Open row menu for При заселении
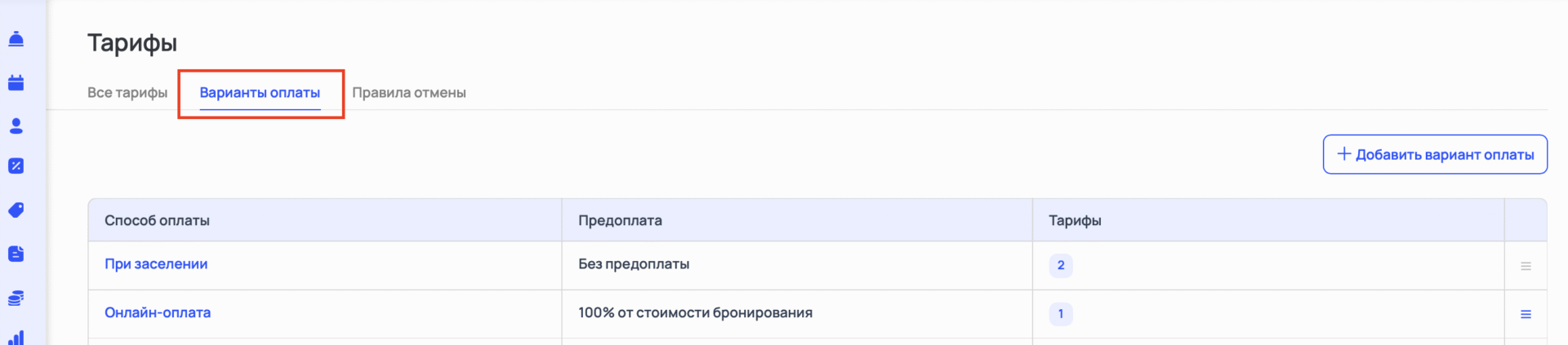The width and height of the screenshot is (1568, 345). [x=1526, y=266]
